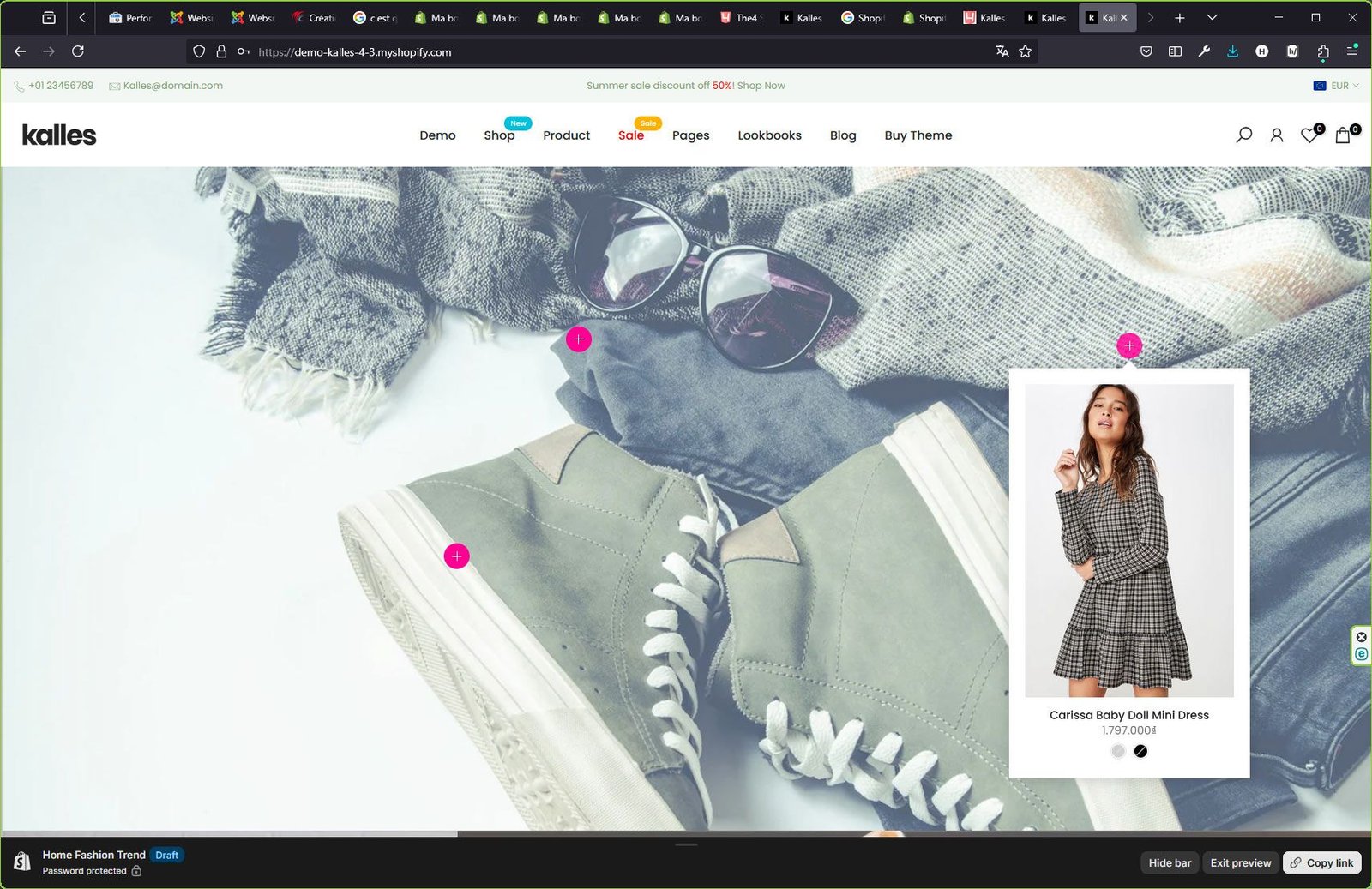Open the Firefox tab list chevron
The height and width of the screenshot is (889, 1372).
pos(1212,17)
